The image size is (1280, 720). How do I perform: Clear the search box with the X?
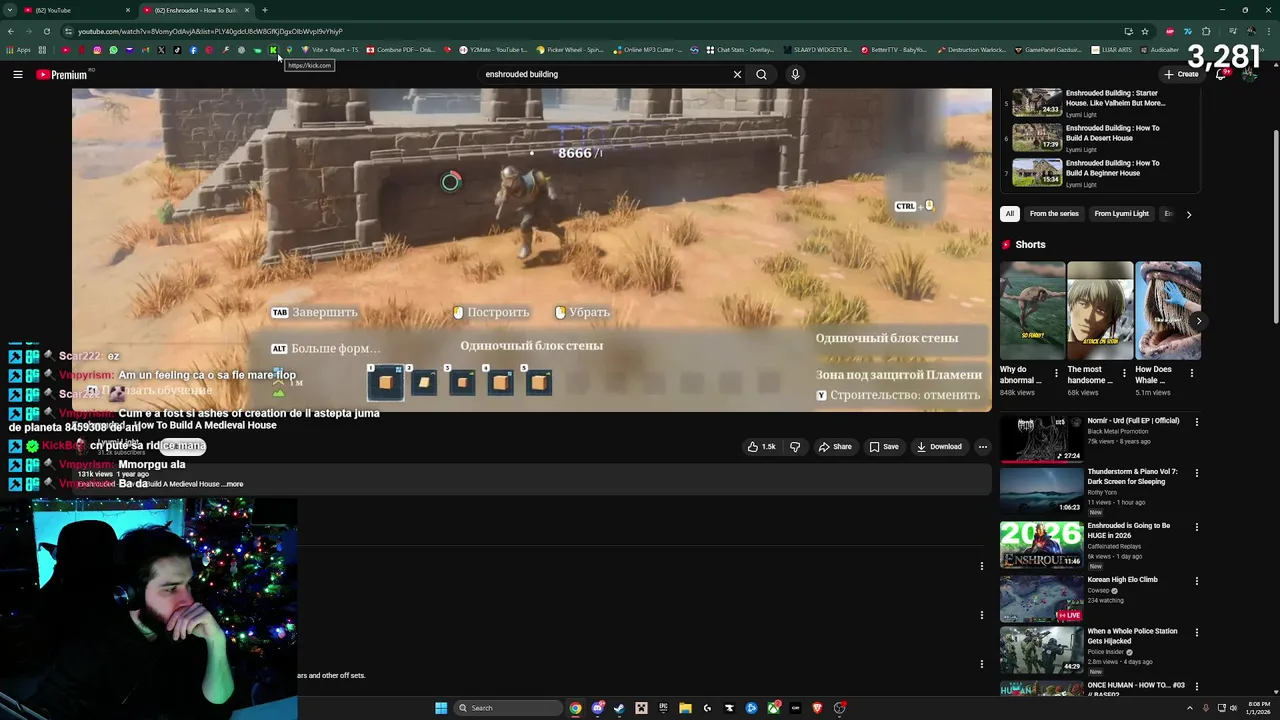737,74
